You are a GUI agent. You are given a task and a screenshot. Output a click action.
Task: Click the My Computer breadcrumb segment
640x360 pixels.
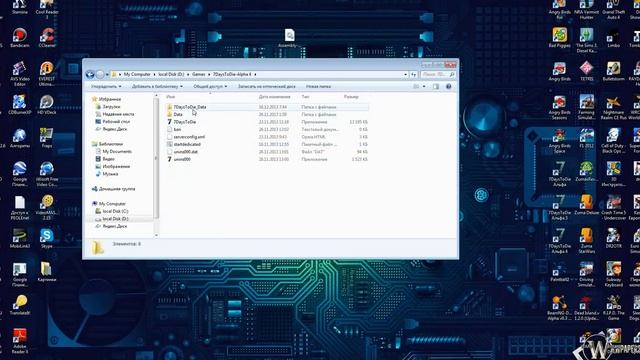pos(137,74)
